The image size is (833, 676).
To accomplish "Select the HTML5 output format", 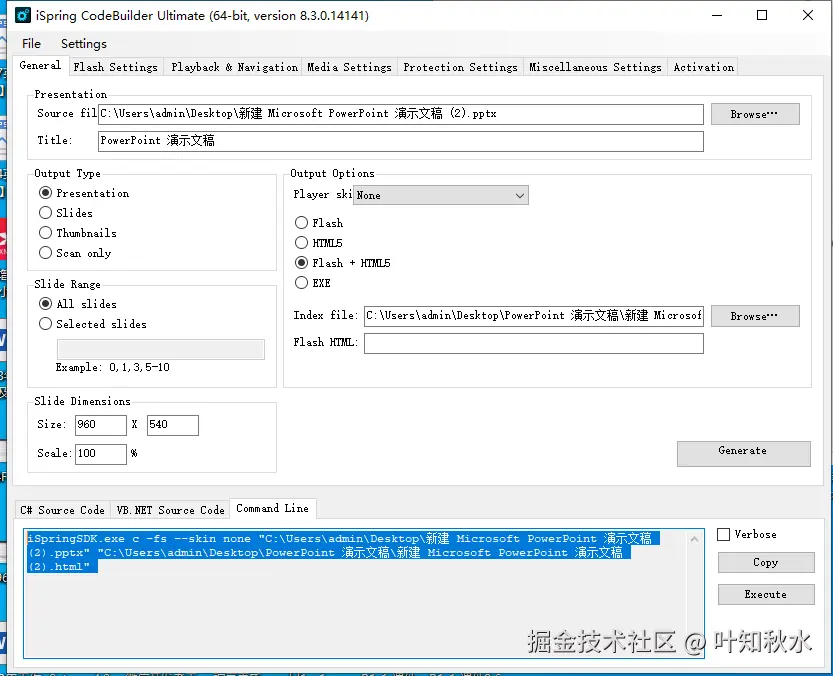I will pos(318,243).
